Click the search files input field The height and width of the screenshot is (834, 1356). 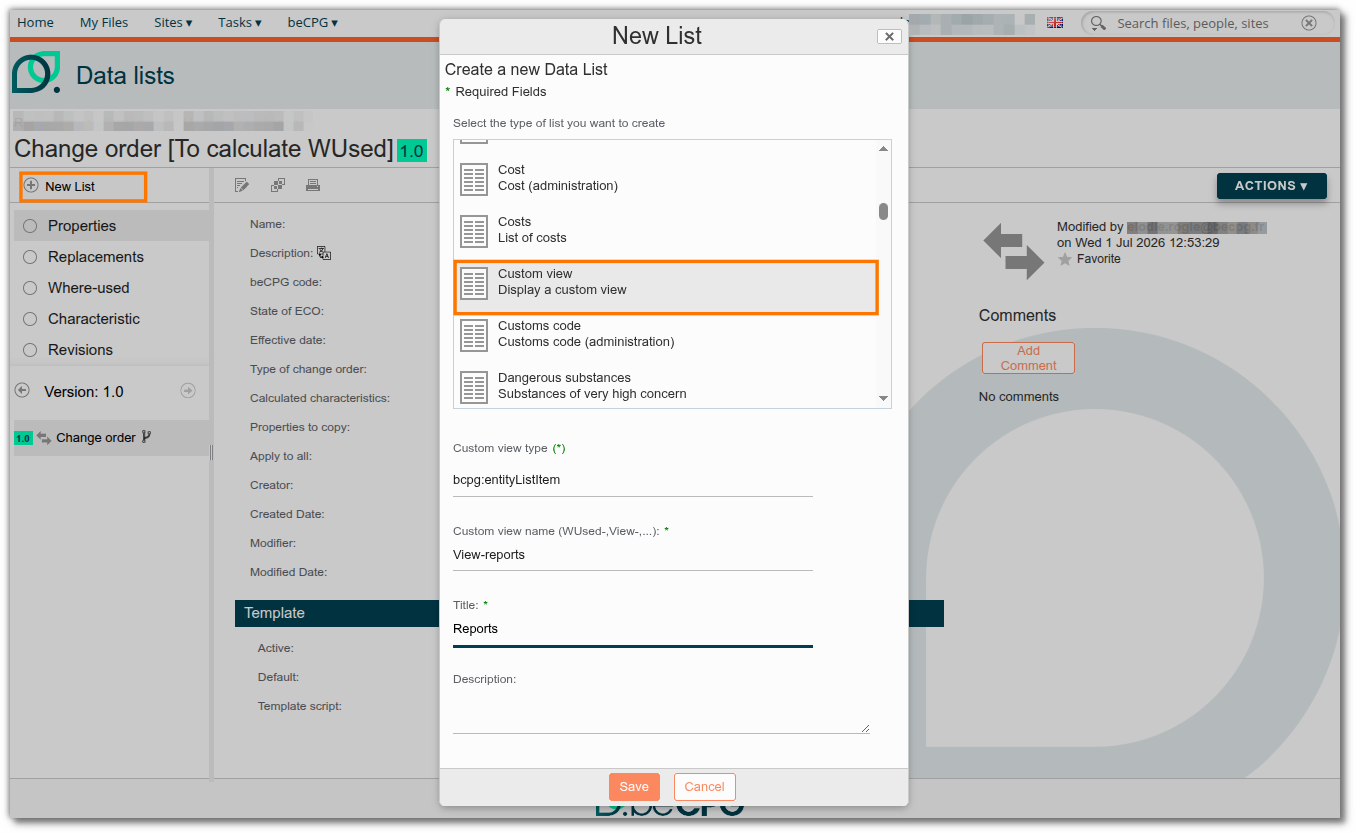pyautogui.click(x=1204, y=23)
